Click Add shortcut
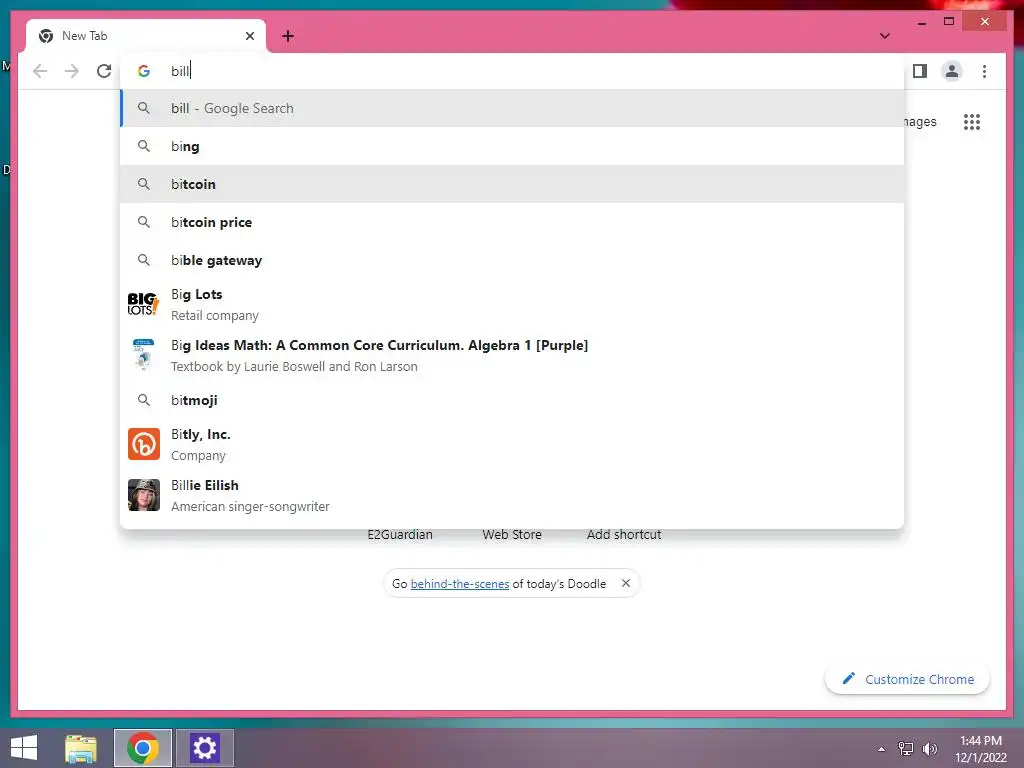1024x768 pixels. tap(624, 534)
